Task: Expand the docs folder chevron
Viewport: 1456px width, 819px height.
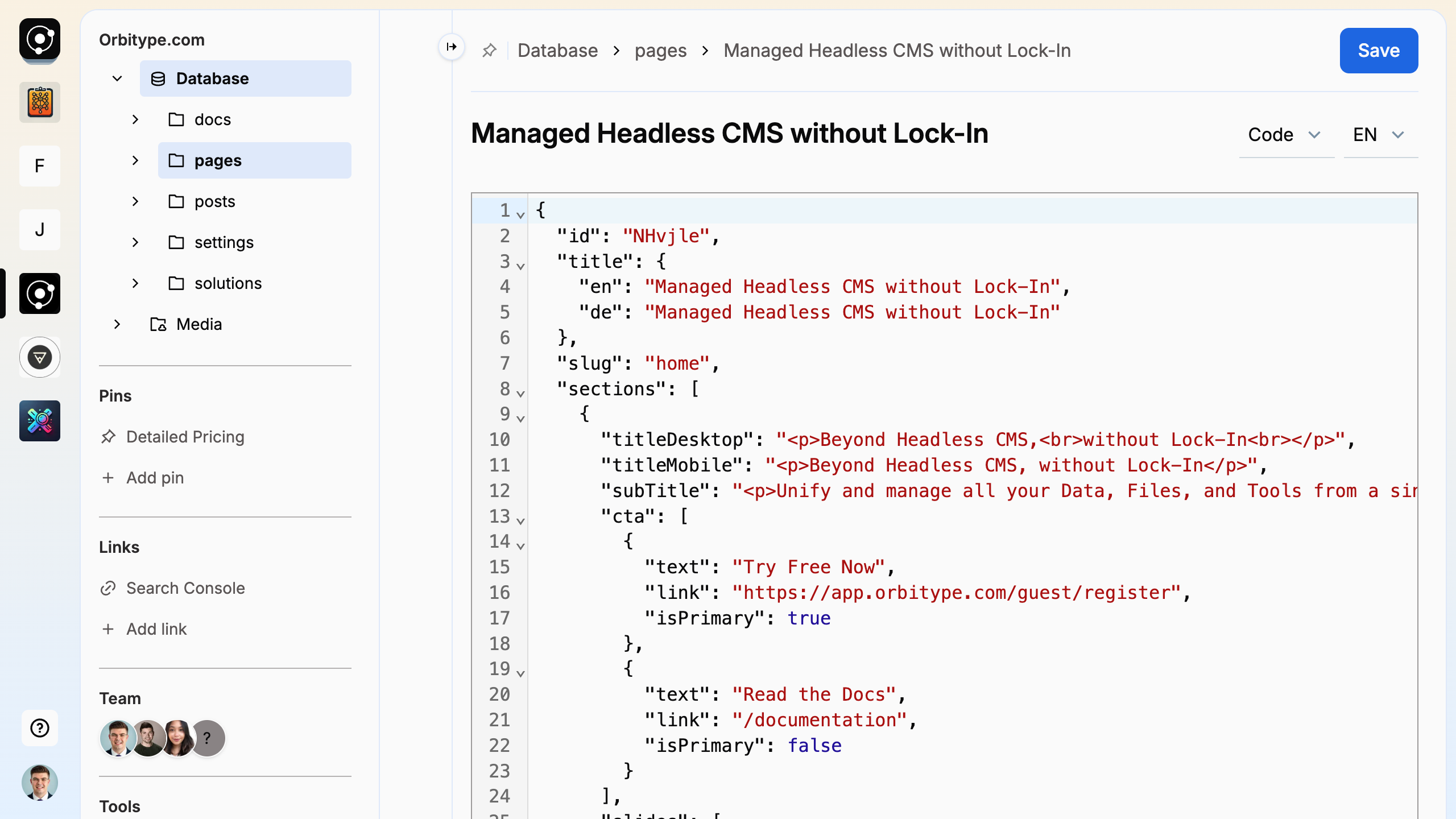Action: pyautogui.click(x=135, y=119)
